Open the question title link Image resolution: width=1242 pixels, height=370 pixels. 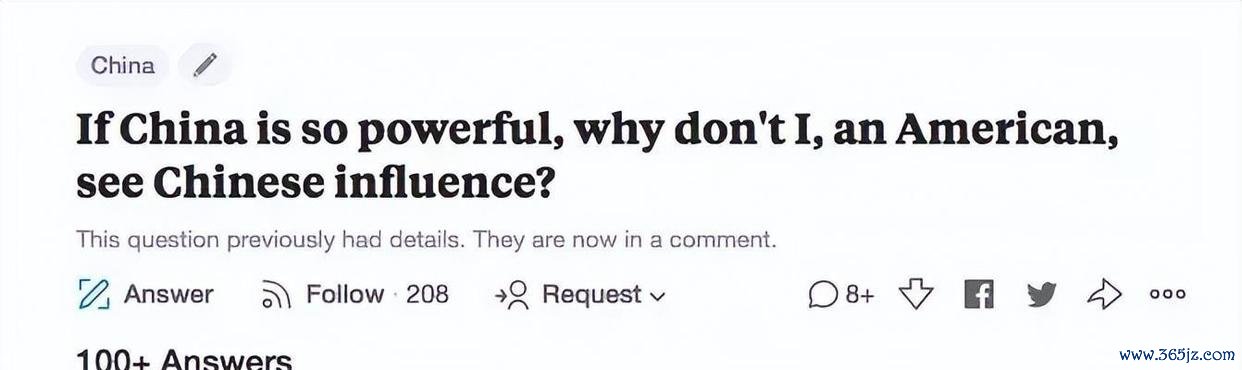click(597, 156)
